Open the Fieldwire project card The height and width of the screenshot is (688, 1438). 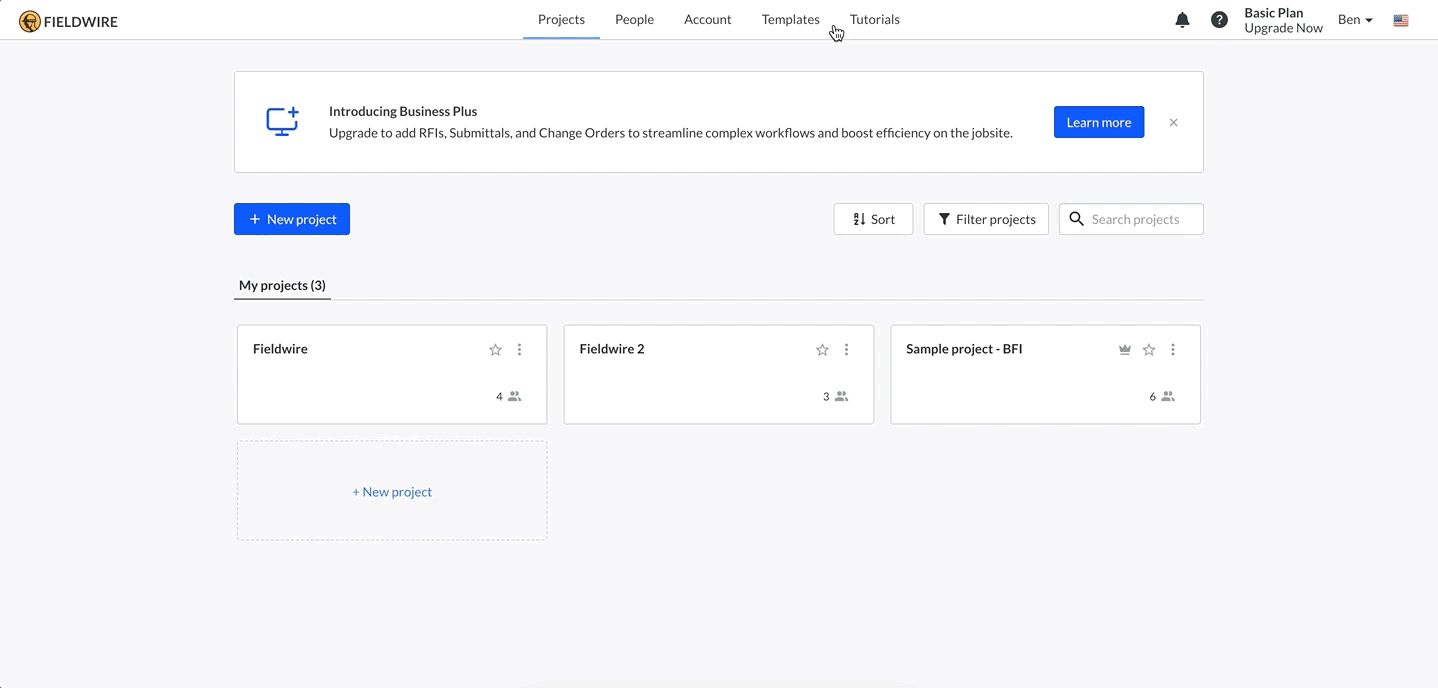click(392, 374)
